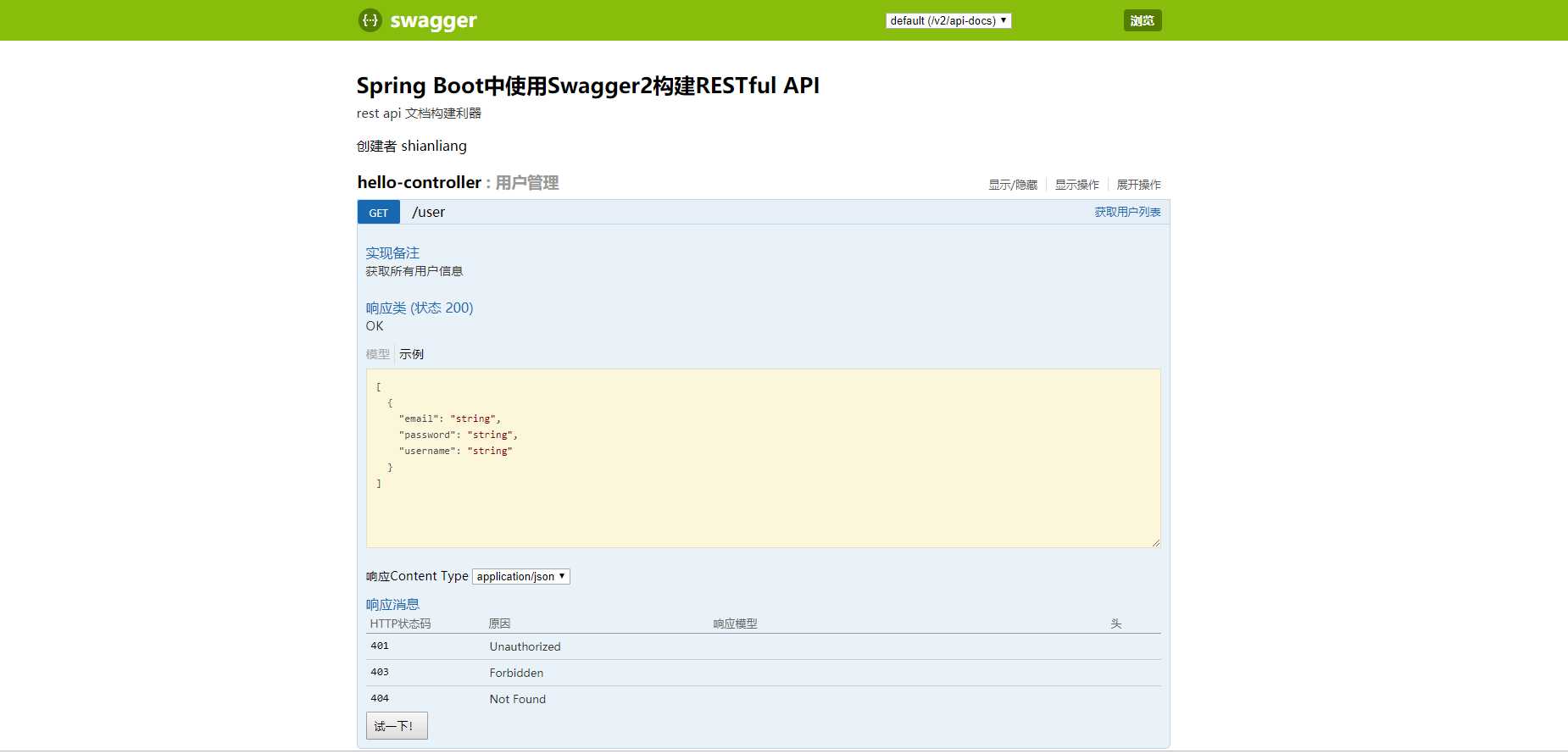Collapse the /user operation path
This screenshot has height=754, width=1568.
pyautogui.click(x=428, y=212)
